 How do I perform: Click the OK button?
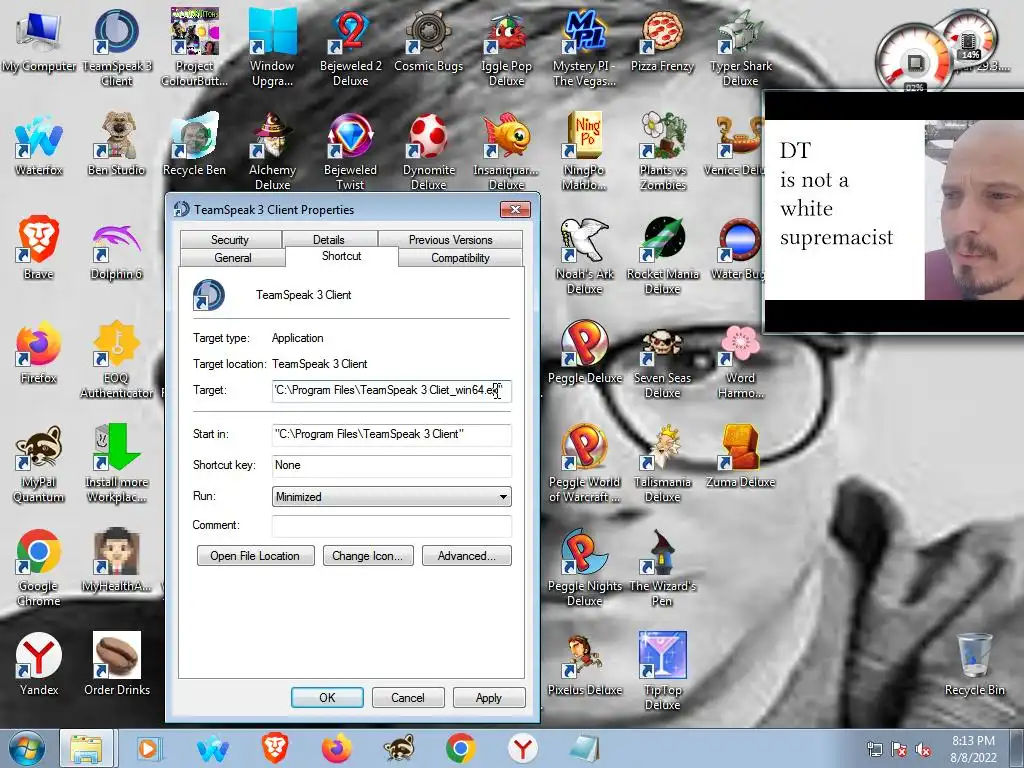pos(327,697)
